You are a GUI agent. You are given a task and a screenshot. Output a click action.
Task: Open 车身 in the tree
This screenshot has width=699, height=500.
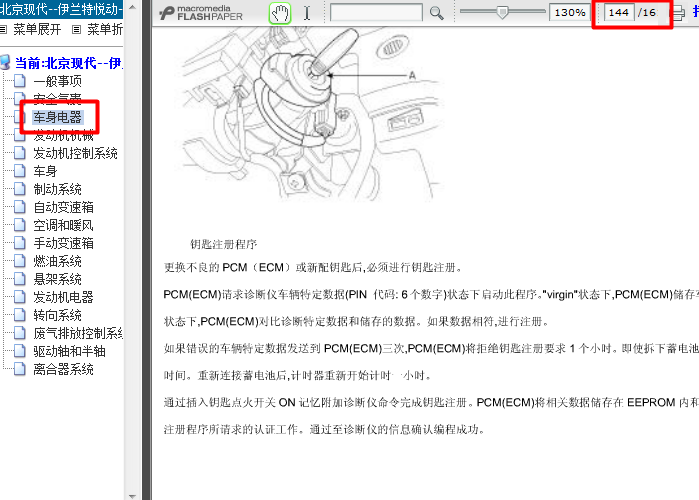[x=45, y=171]
